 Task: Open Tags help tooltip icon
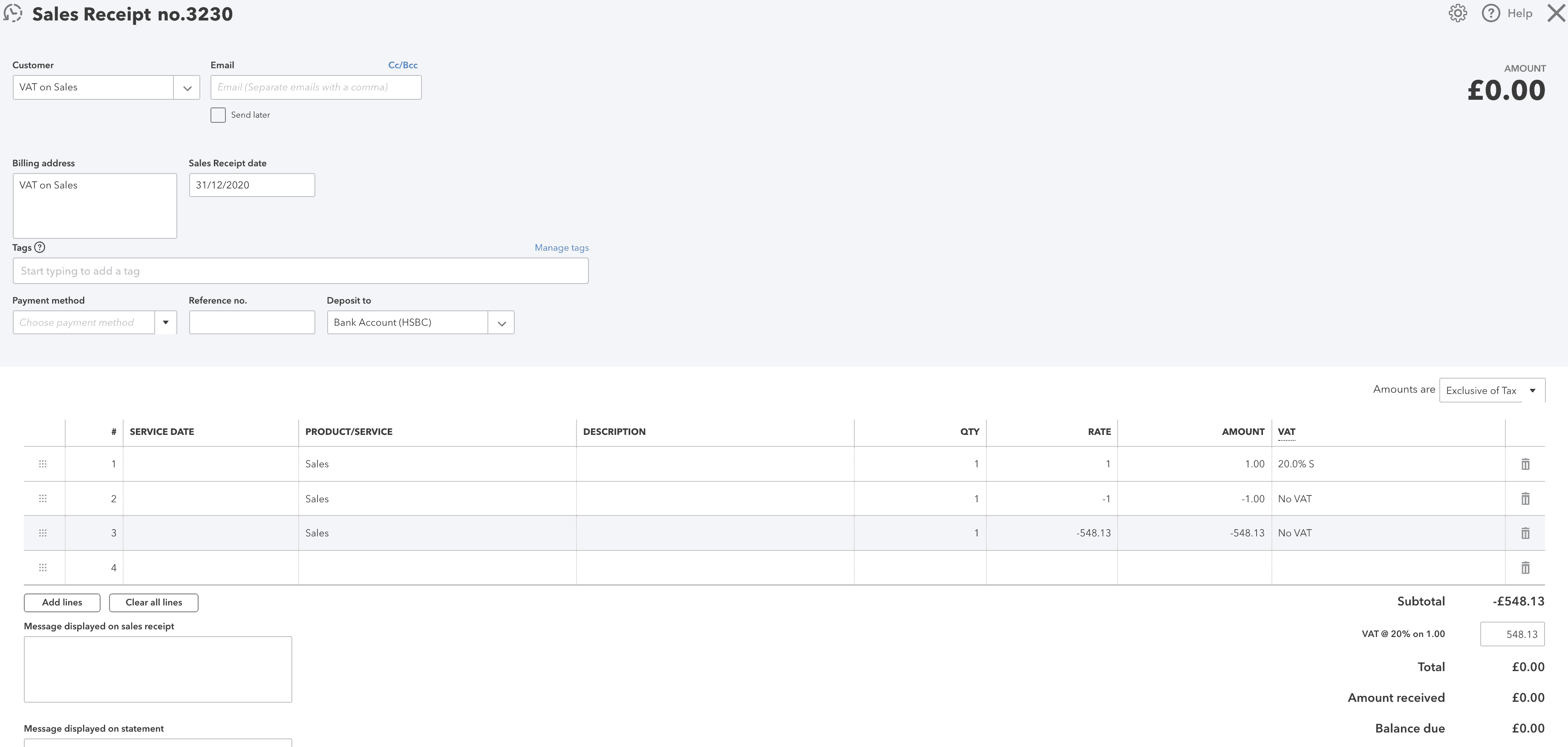(40, 247)
